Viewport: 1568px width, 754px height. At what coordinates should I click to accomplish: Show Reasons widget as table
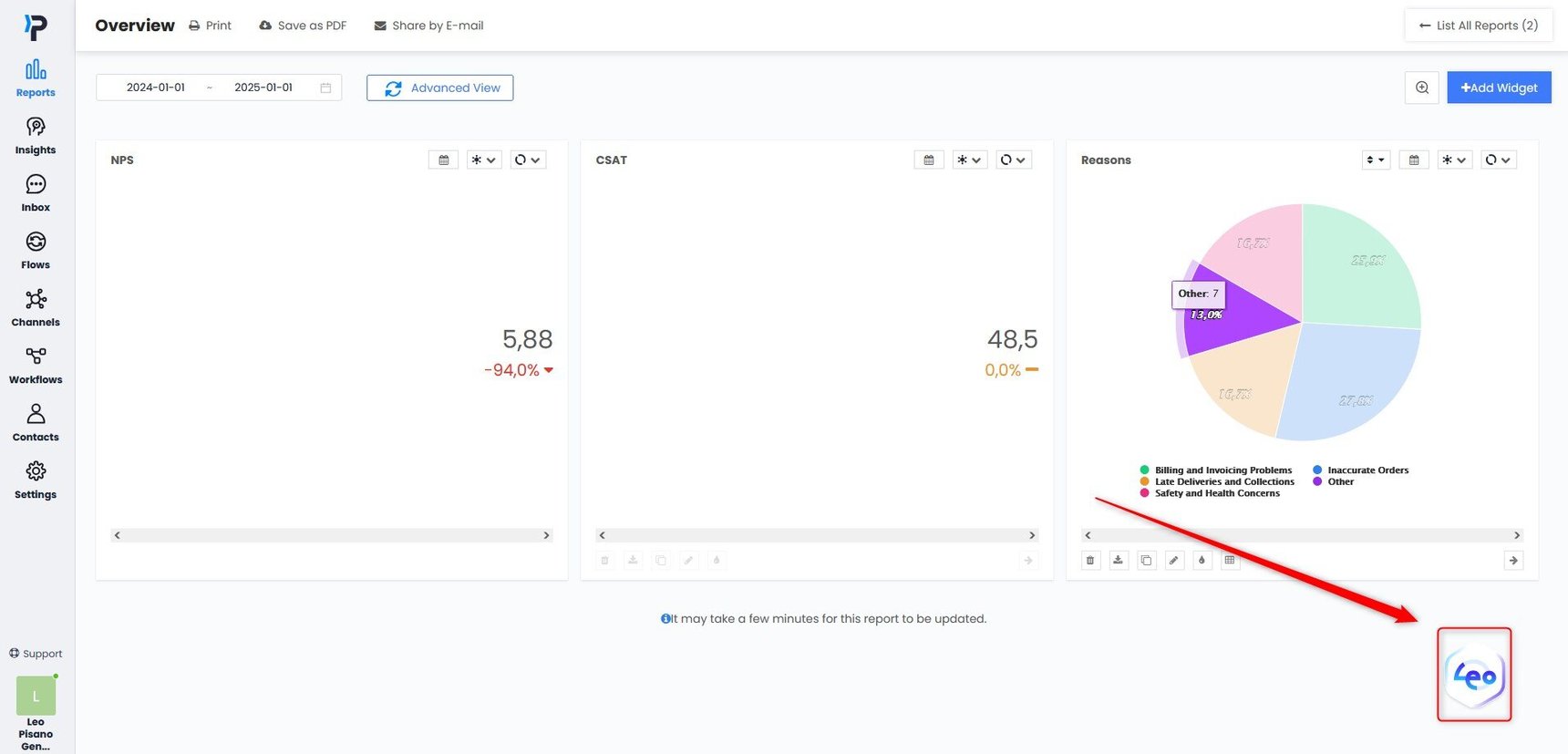click(x=1230, y=560)
